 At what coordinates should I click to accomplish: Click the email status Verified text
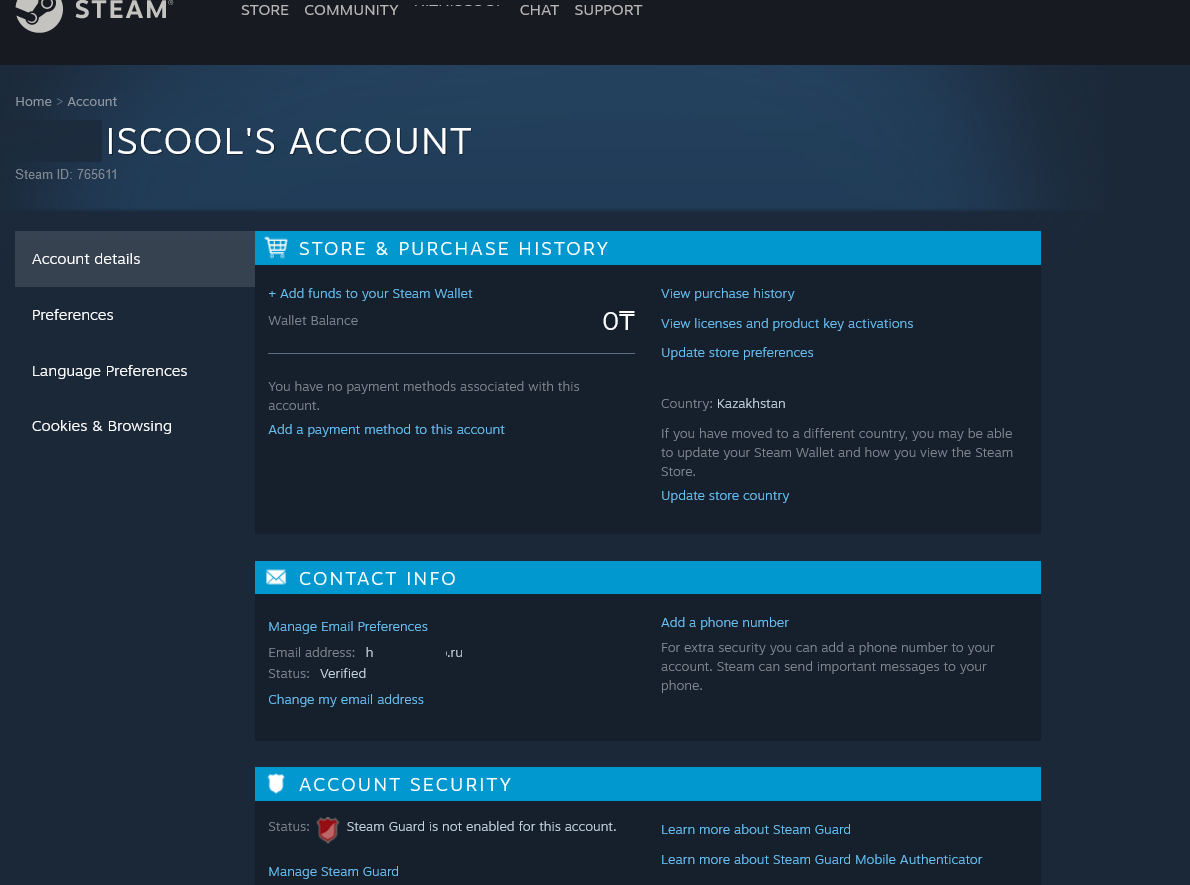pos(343,673)
